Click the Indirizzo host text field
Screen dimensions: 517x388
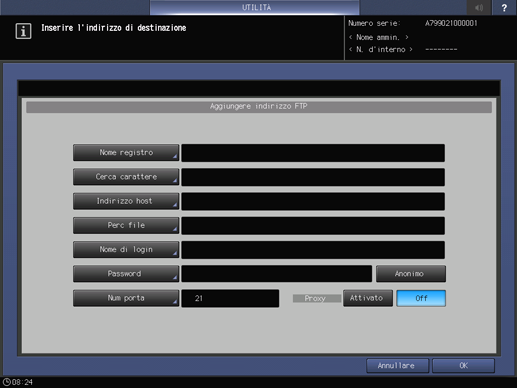pos(313,201)
